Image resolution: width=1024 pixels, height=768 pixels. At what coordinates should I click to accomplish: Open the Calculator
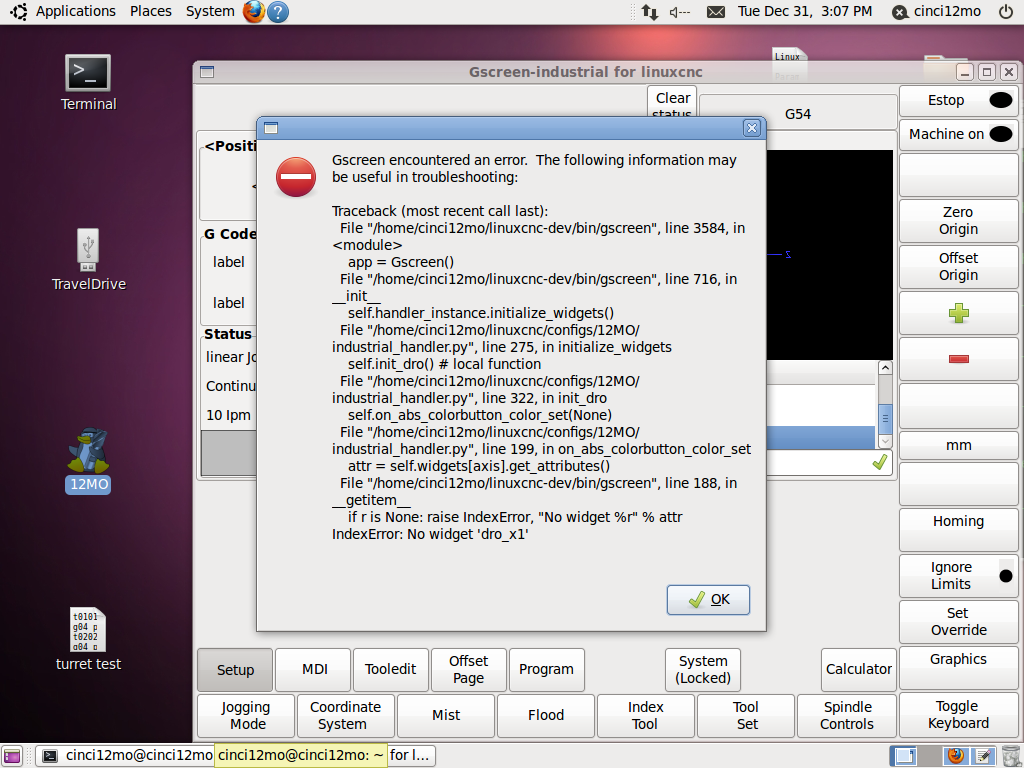tap(859, 670)
